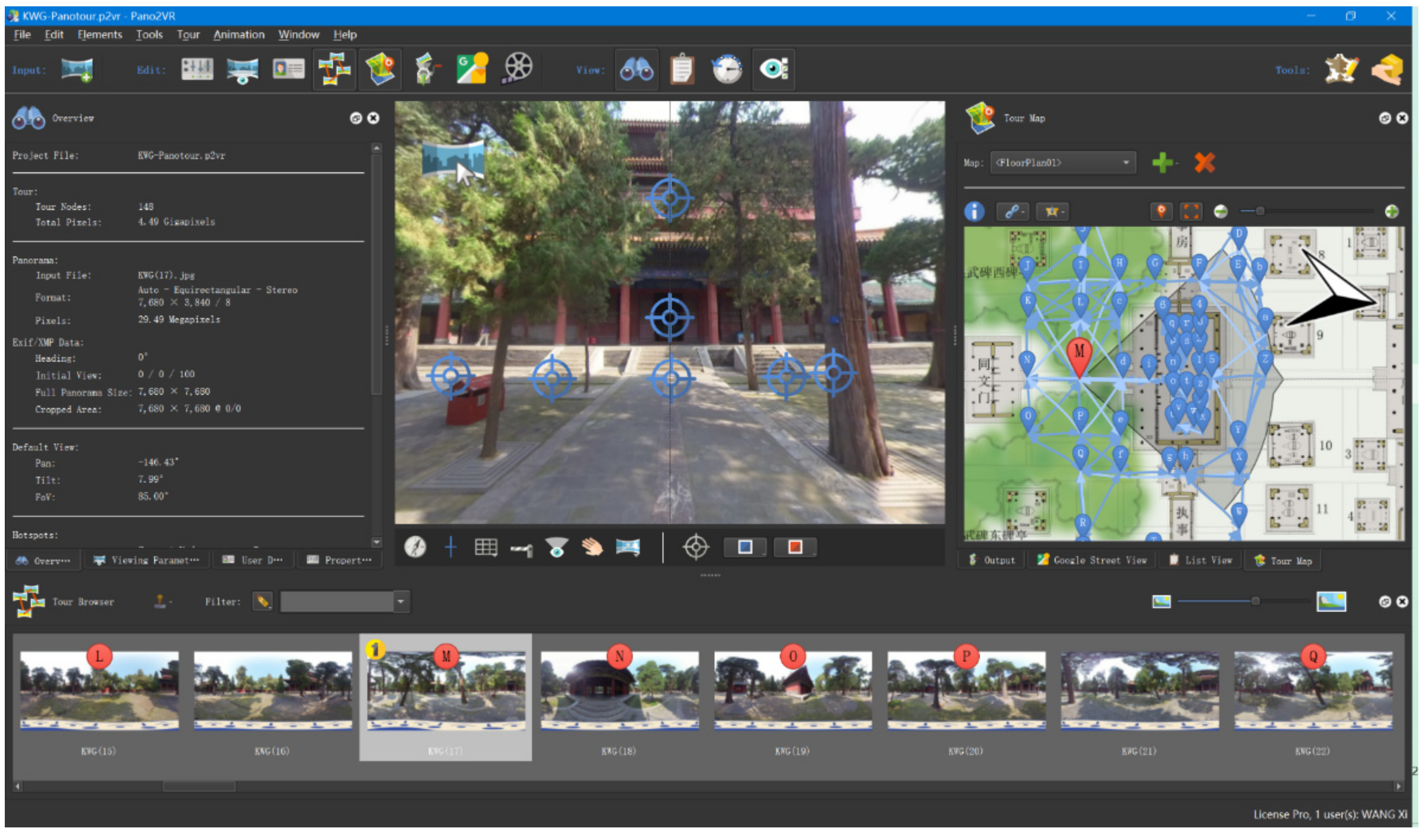Viewport: 1424px width, 840px height.
Task: Open the Animation menu
Action: 238,34
